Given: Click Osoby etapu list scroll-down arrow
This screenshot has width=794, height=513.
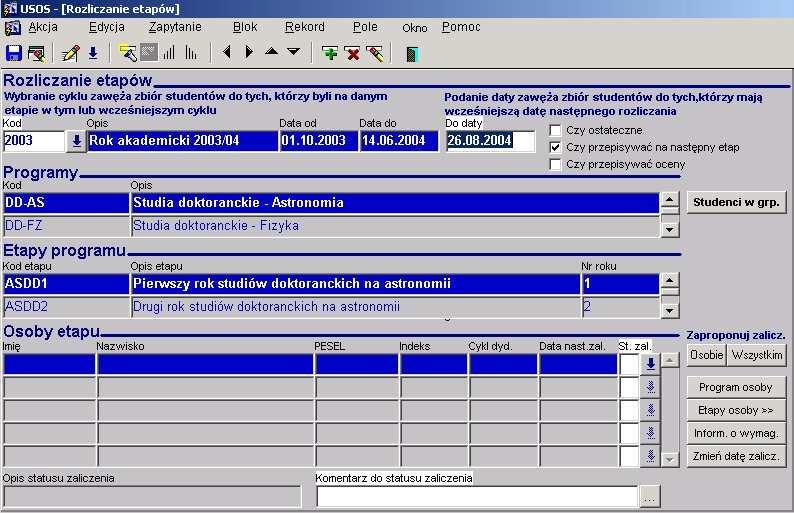Looking at the screenshot, I should point(670,459).
